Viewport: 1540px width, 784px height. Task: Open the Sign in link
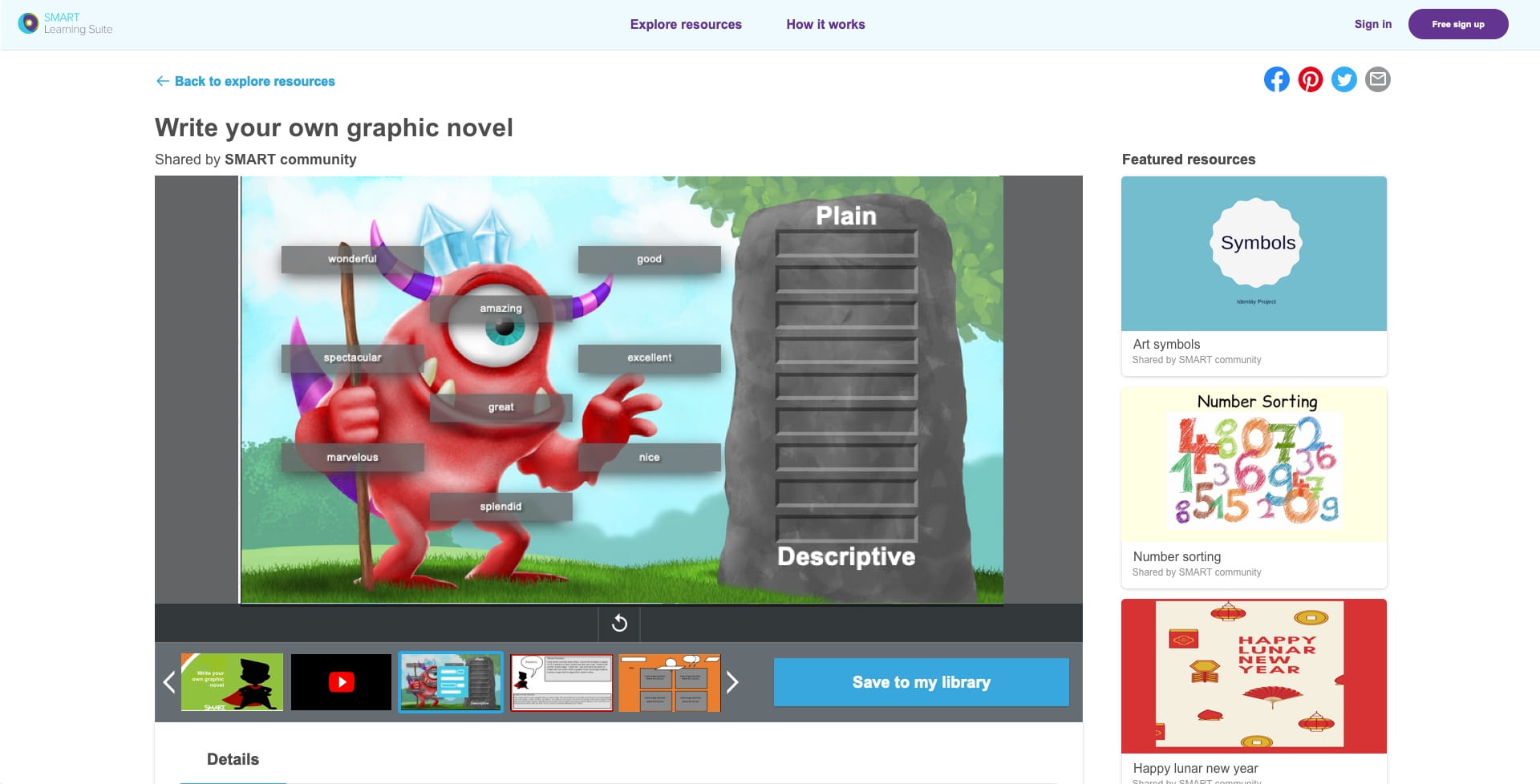pos(1372,24)
